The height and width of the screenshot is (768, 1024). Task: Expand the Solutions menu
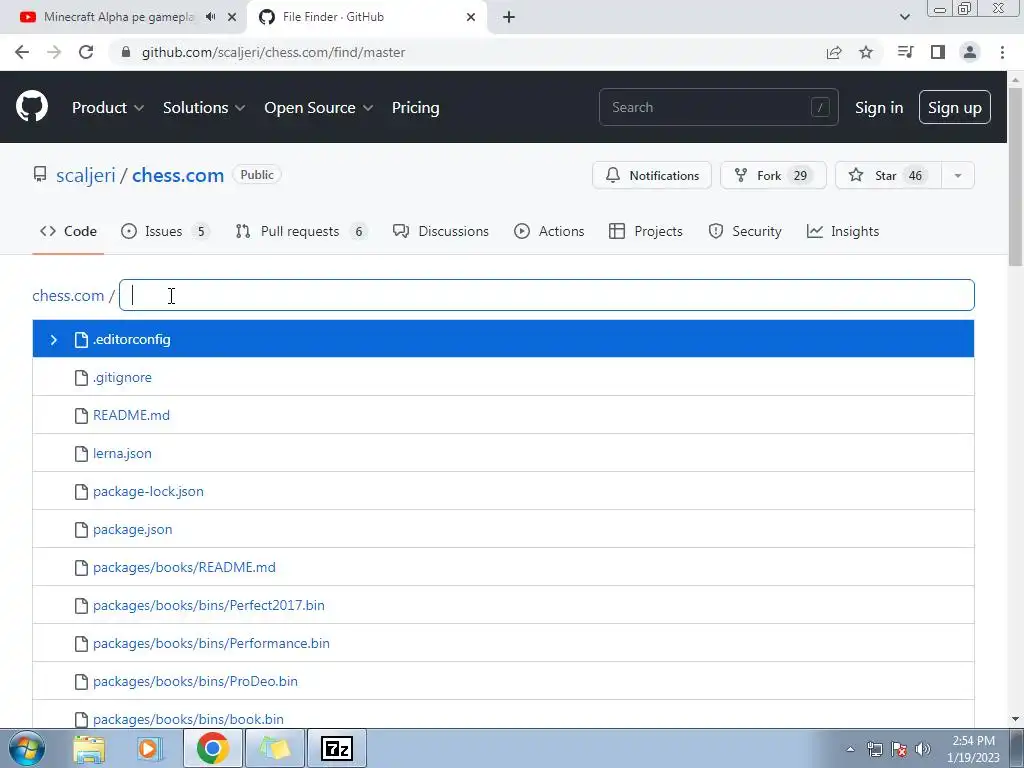(x=204, y=108)
